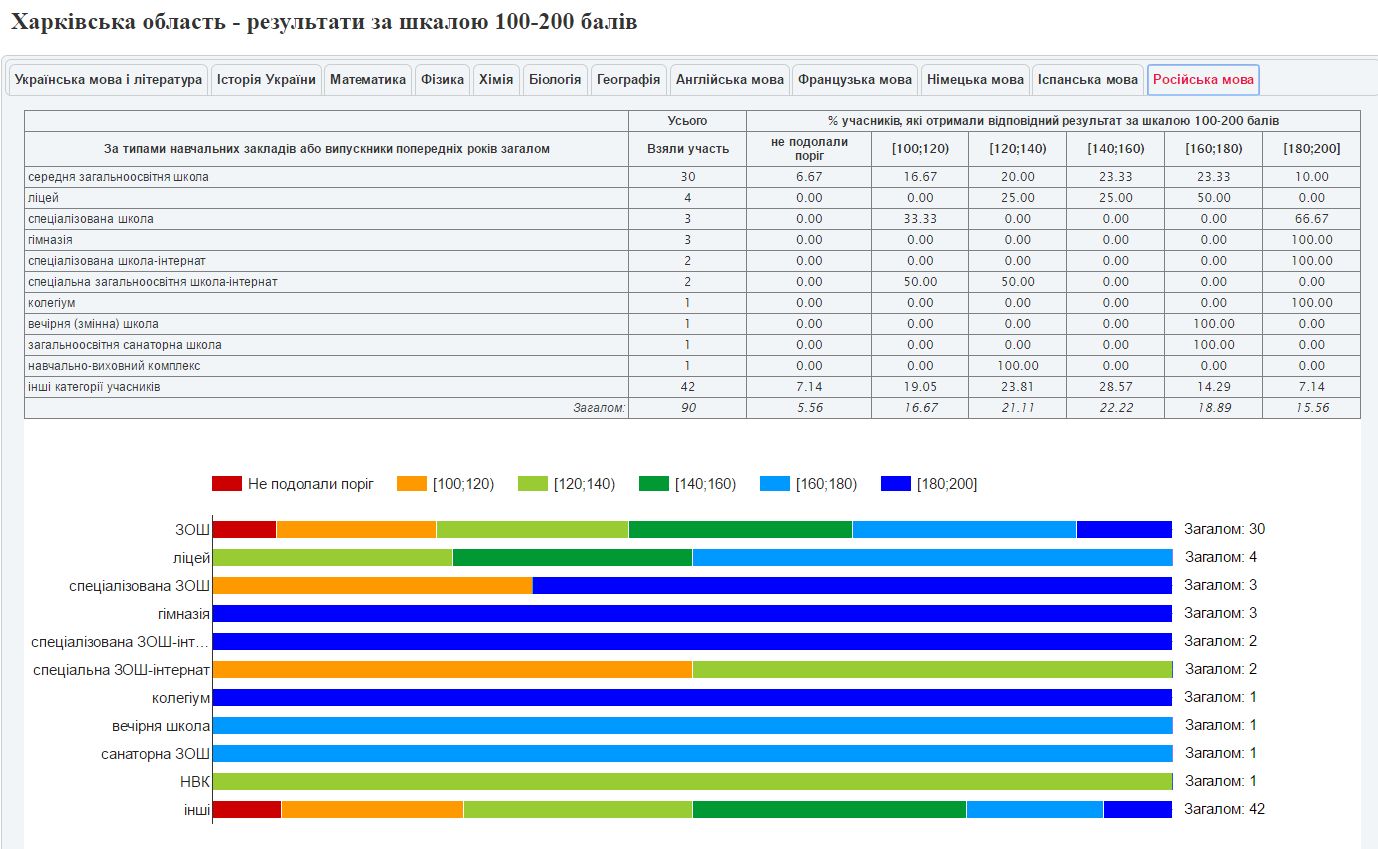
Task: Toggle the light blue [160;180) legend swatch
Action: pyautogui.click(x=775, y=484)
